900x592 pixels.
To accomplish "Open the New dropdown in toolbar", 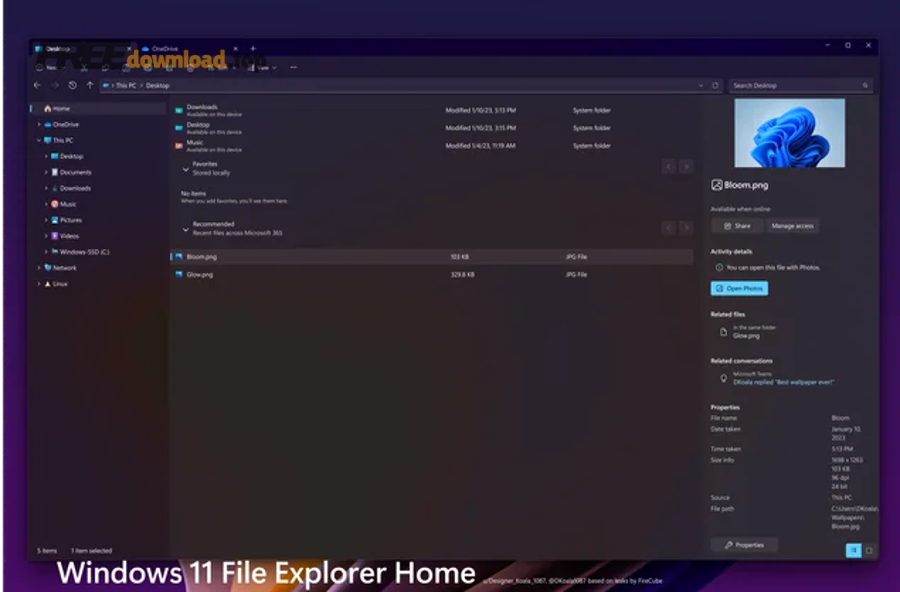I will pyautogui.click(x=51, y=68).
